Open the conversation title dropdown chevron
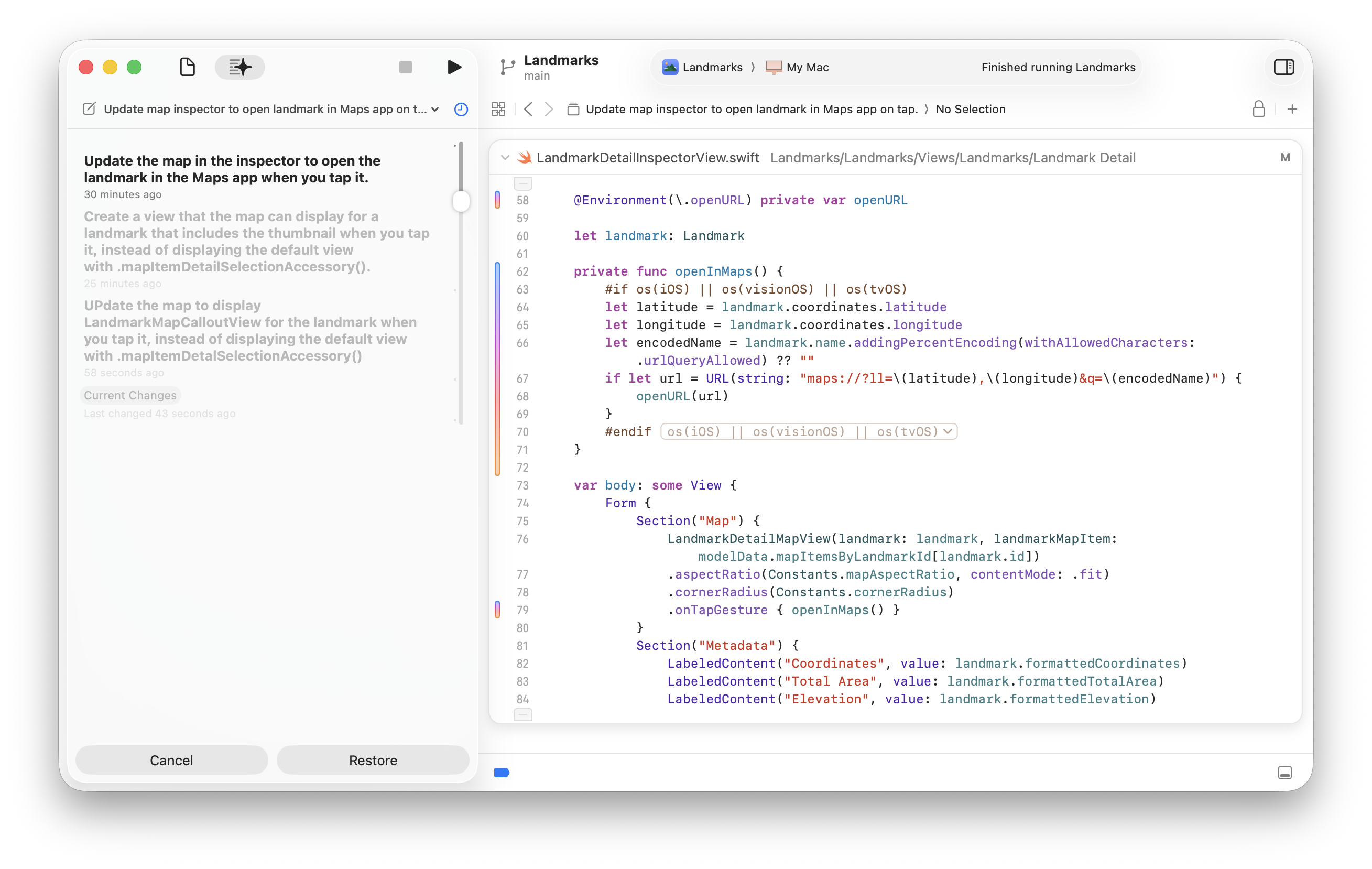 (435, 110)
